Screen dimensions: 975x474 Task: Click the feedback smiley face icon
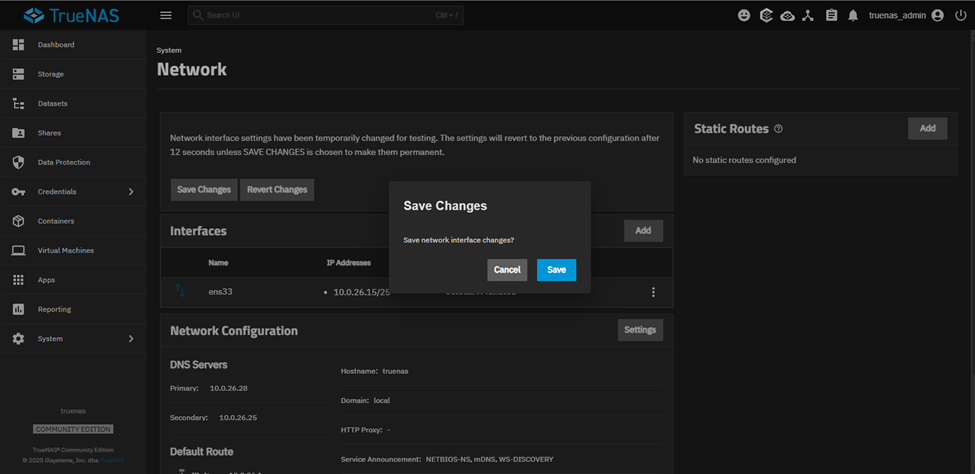coord(744,15)
